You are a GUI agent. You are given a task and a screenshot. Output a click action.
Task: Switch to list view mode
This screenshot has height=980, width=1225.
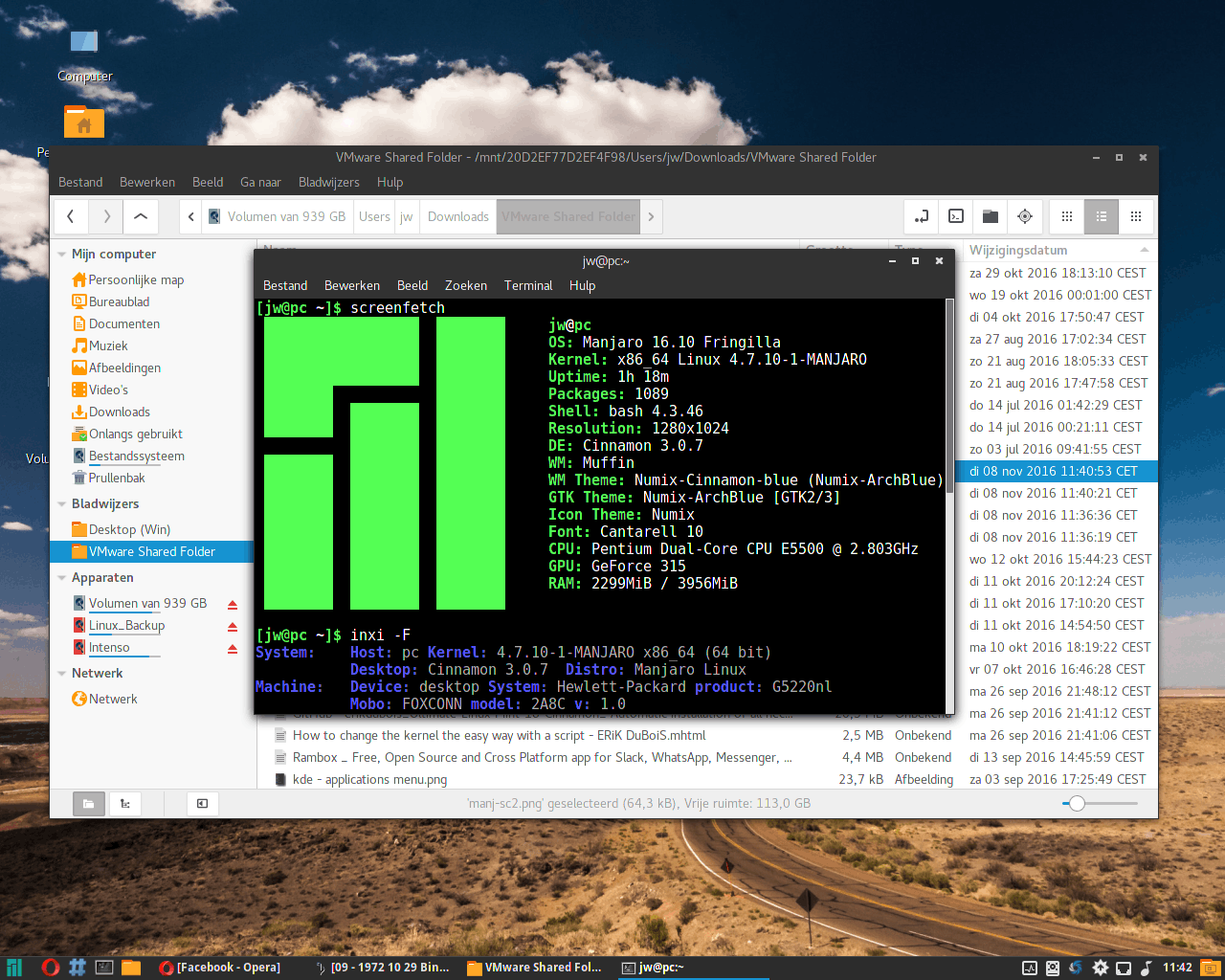1102,216
